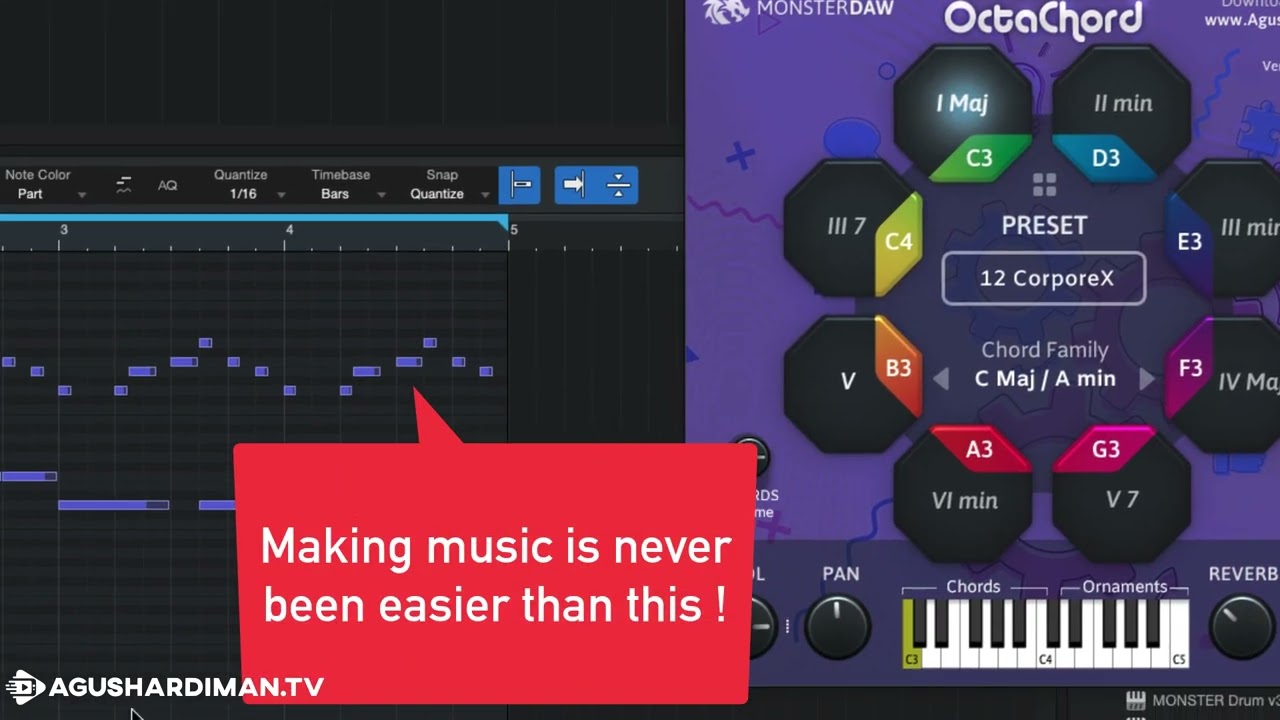Screen dimensions: 1280x720
Task: Click bar 4 on the timeline ruler
Action: click(289, 230)
